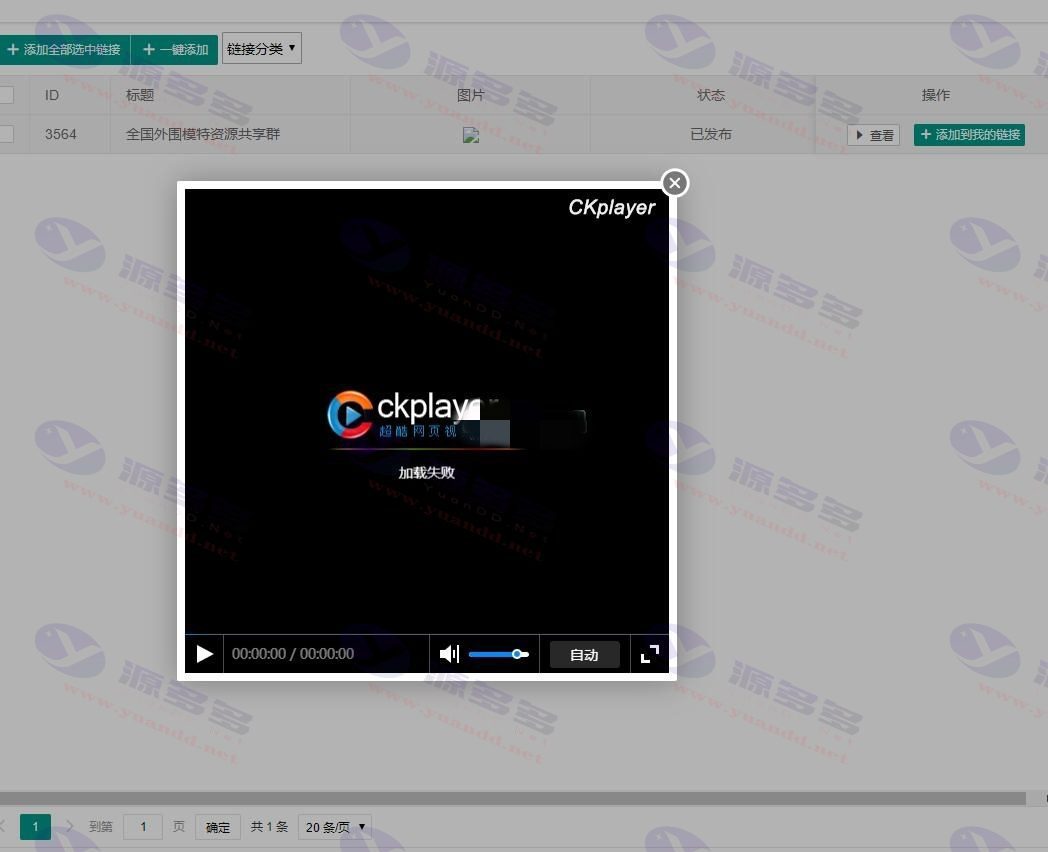Click the 操作 column header
The width and height of the screenshot is (1048, 852).
pyautogui.click(x=935, y=95)
